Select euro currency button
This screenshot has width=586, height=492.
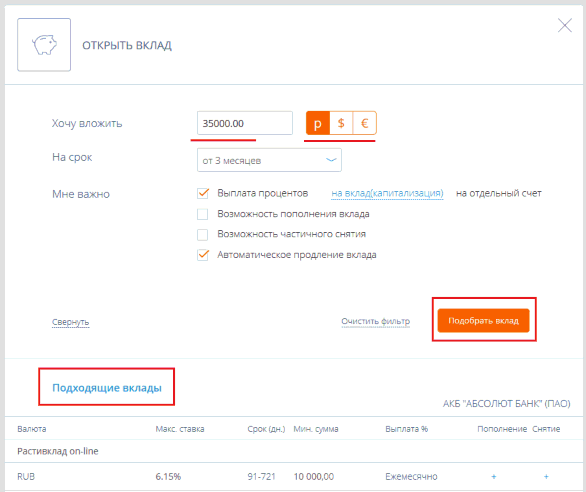365,123
